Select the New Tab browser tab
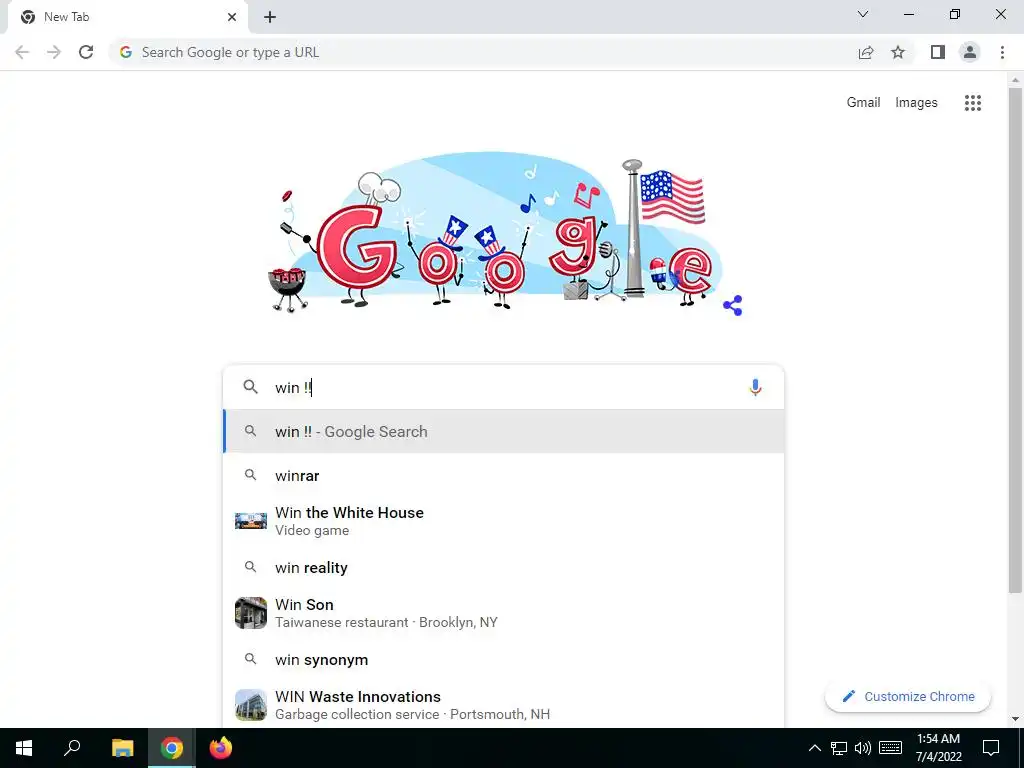 click(x=127, y=17)
